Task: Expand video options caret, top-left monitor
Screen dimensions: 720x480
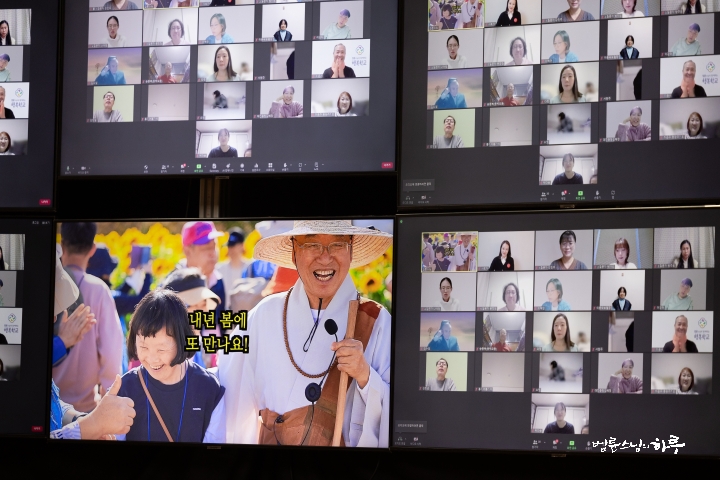Action: tap(89, 168)
